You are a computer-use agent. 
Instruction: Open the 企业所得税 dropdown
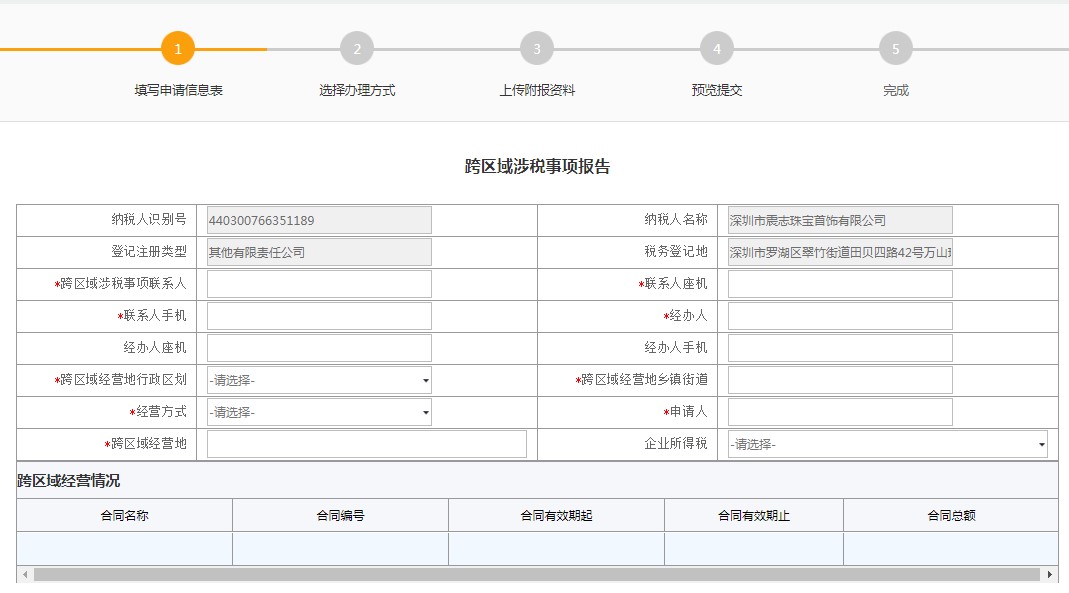[887, 444]
